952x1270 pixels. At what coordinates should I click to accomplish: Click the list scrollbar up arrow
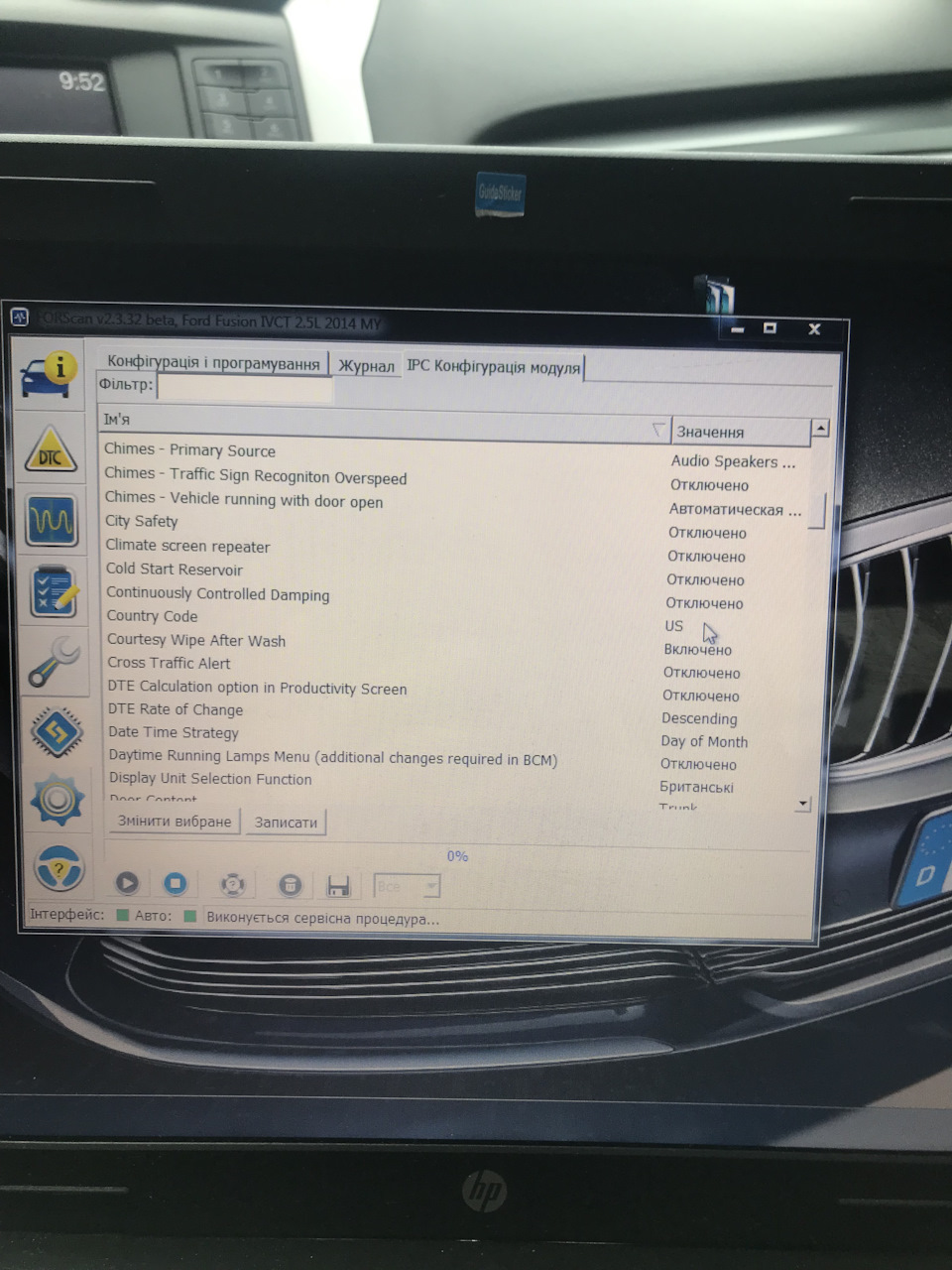(x=820, y=430)
